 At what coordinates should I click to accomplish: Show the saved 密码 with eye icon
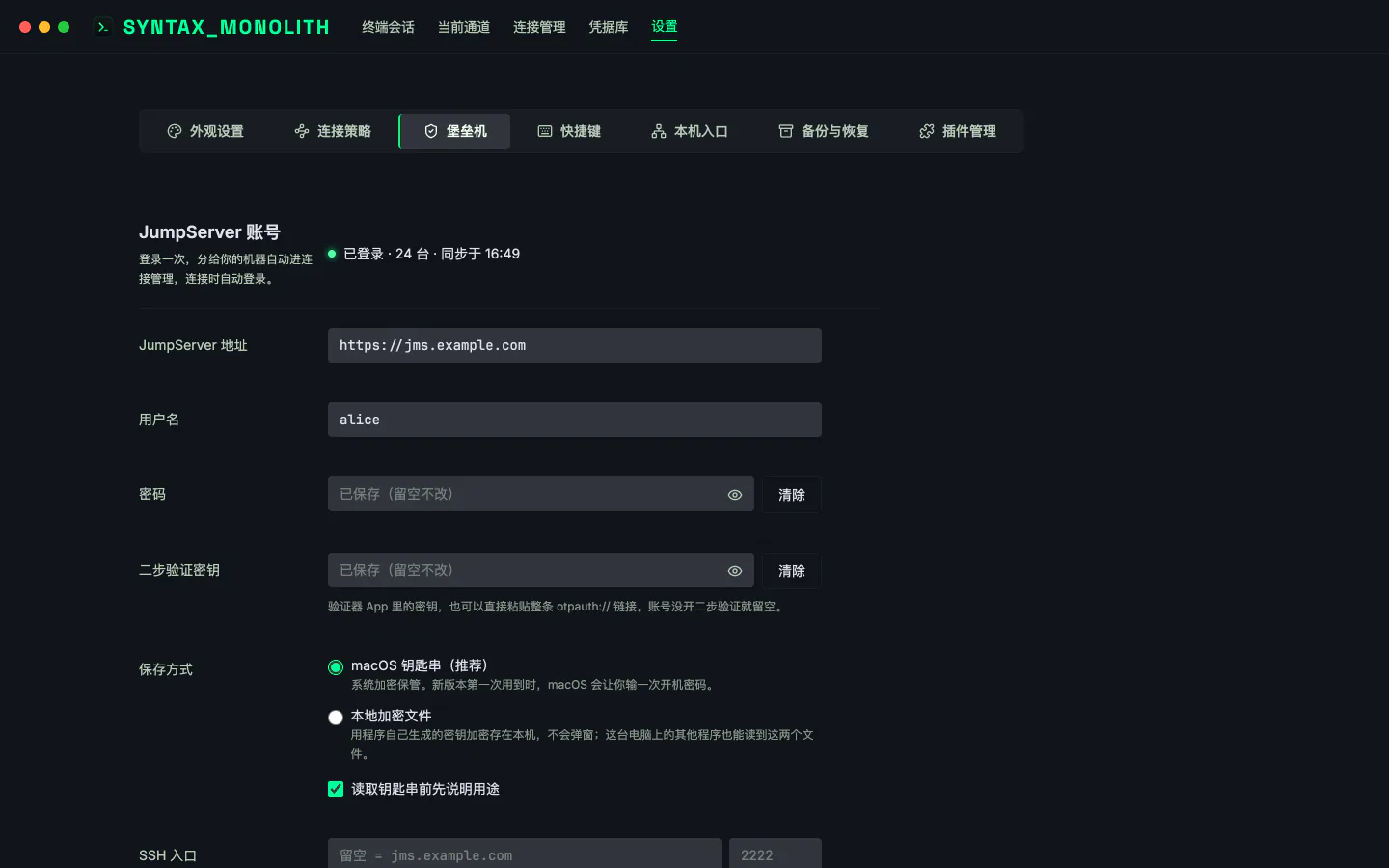pos(735,495)
